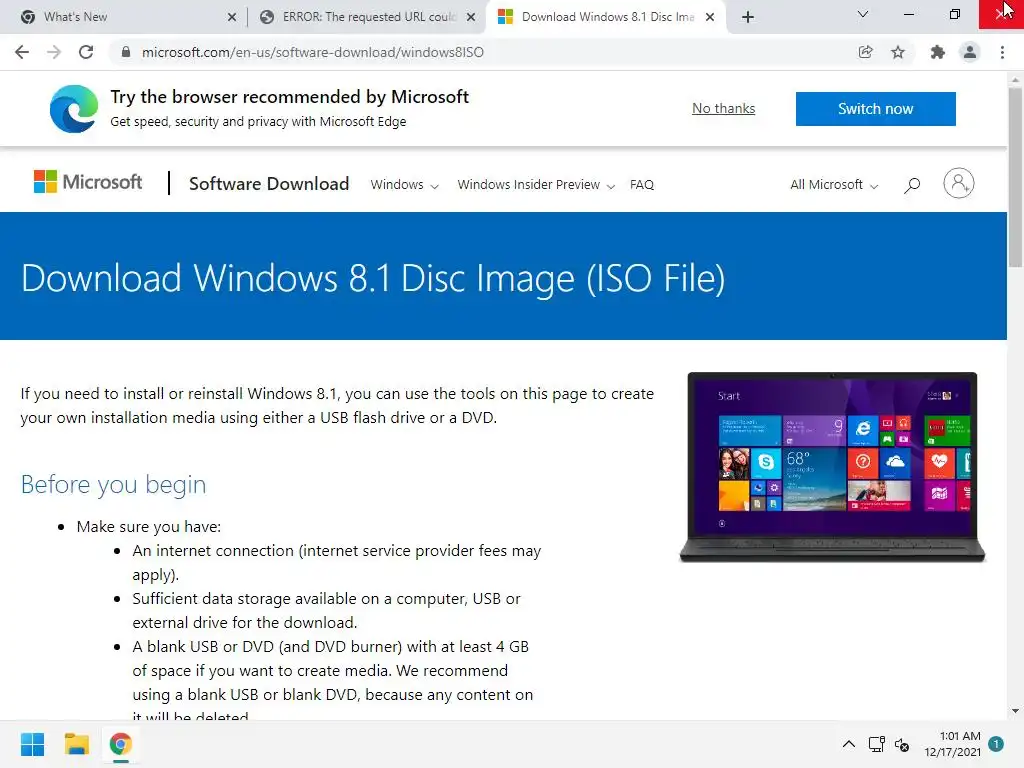The image size is (1024, 768).
Task: Expand the All Microsoft menu
Action: pos(834,185)
